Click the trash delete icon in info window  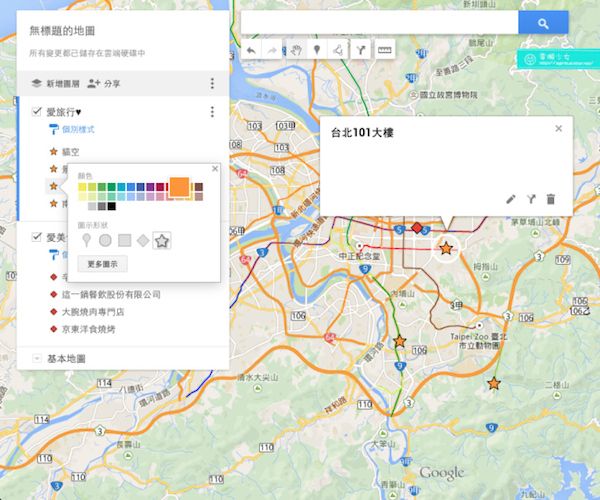pos(551,199)
